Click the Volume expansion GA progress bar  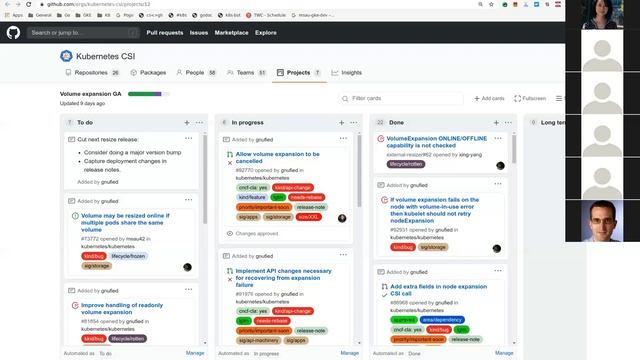tap(148, 94)
